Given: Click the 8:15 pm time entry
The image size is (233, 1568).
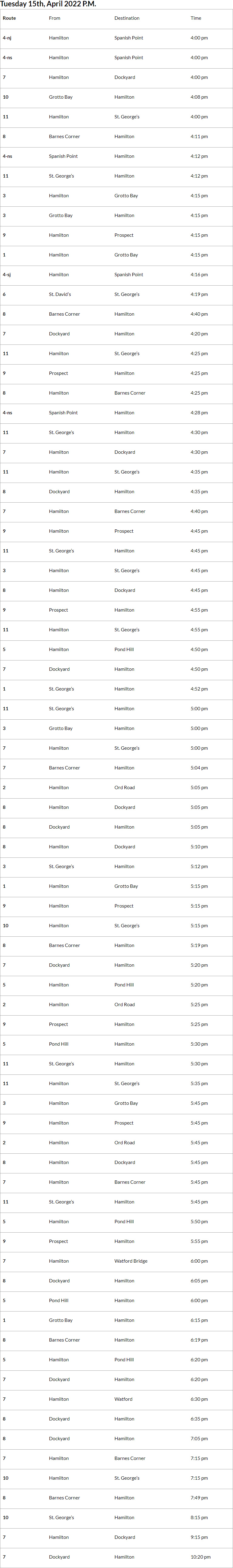Looking at the screenshot, I should [199, 1518].
